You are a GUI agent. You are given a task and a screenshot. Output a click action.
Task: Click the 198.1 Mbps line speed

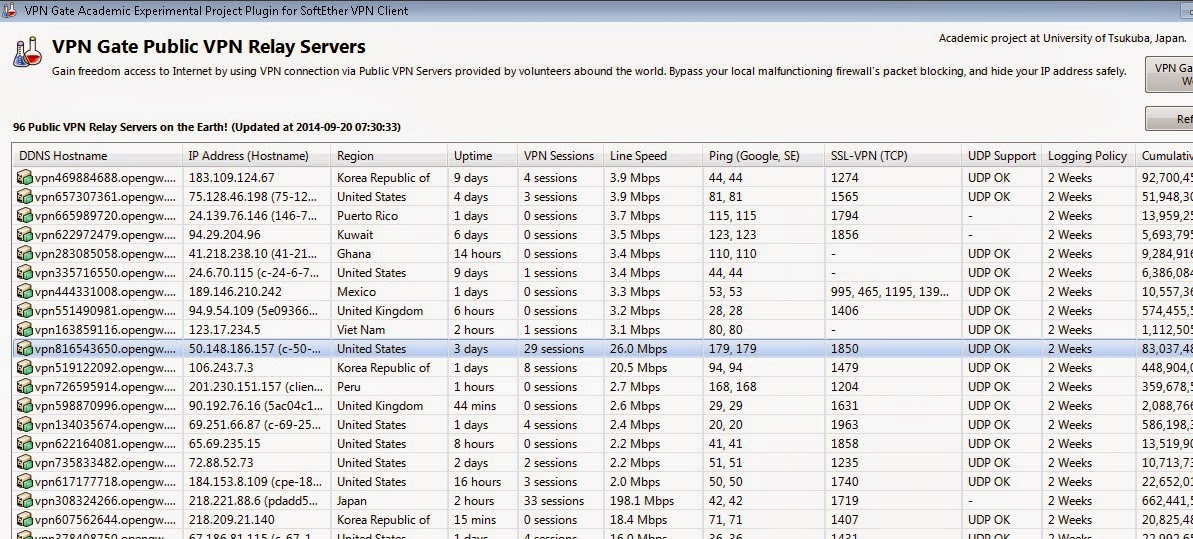coord(641,502)
